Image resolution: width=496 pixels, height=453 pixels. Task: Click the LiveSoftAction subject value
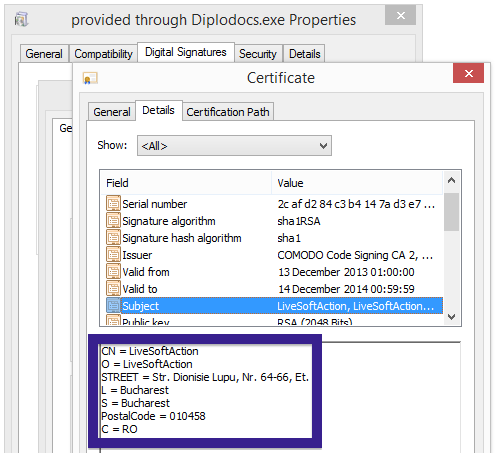356,306
